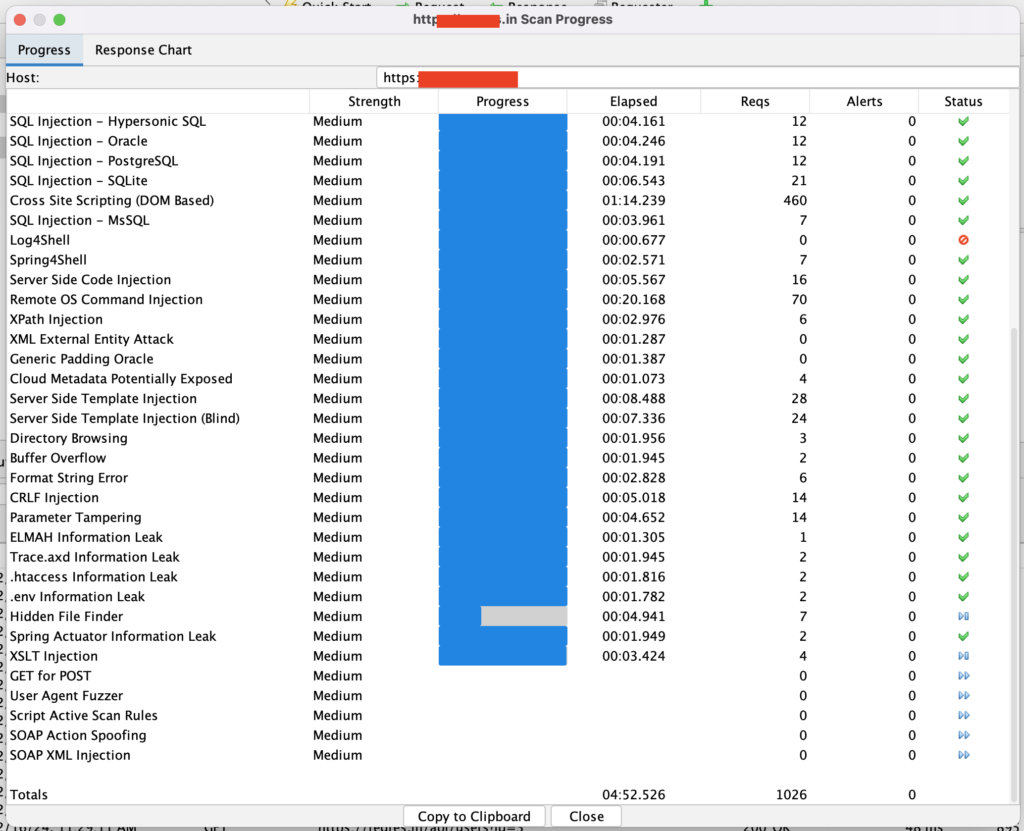Click completed checkmark for Directory Browsing
Screen dimensions: 1024x831
tap(963, 438)
